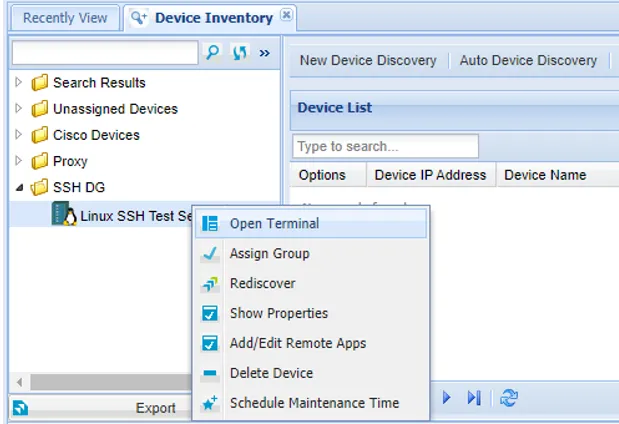Image resolution: width=619 pixels, height=424 pixels.
Task: Choose Assign Group from the context menu
Action: [x=311, y=253]
